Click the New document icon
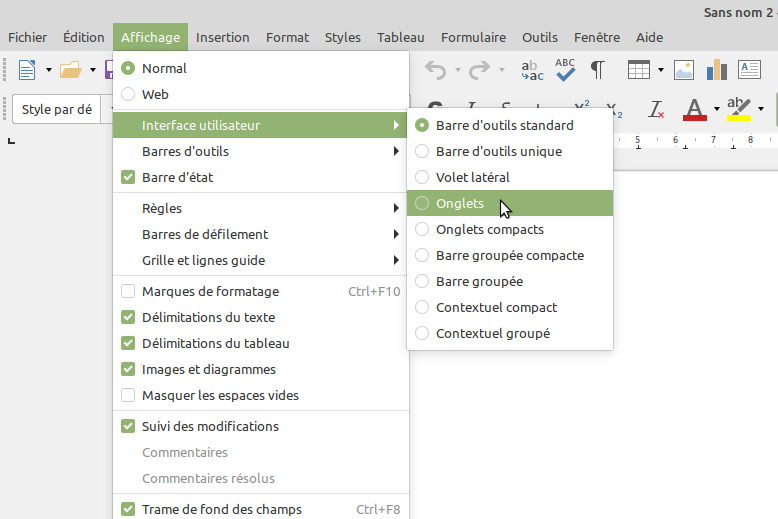Image resolution: width=778 pixels, height=519 pixels. [26, 70]
